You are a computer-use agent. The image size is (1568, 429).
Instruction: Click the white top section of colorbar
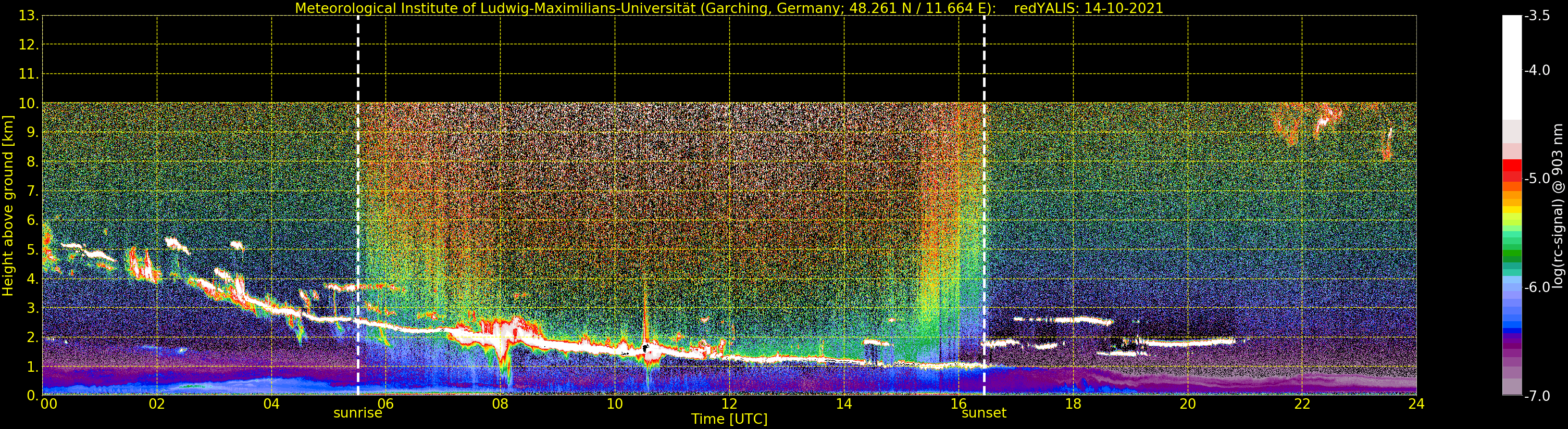(1512, 67)
